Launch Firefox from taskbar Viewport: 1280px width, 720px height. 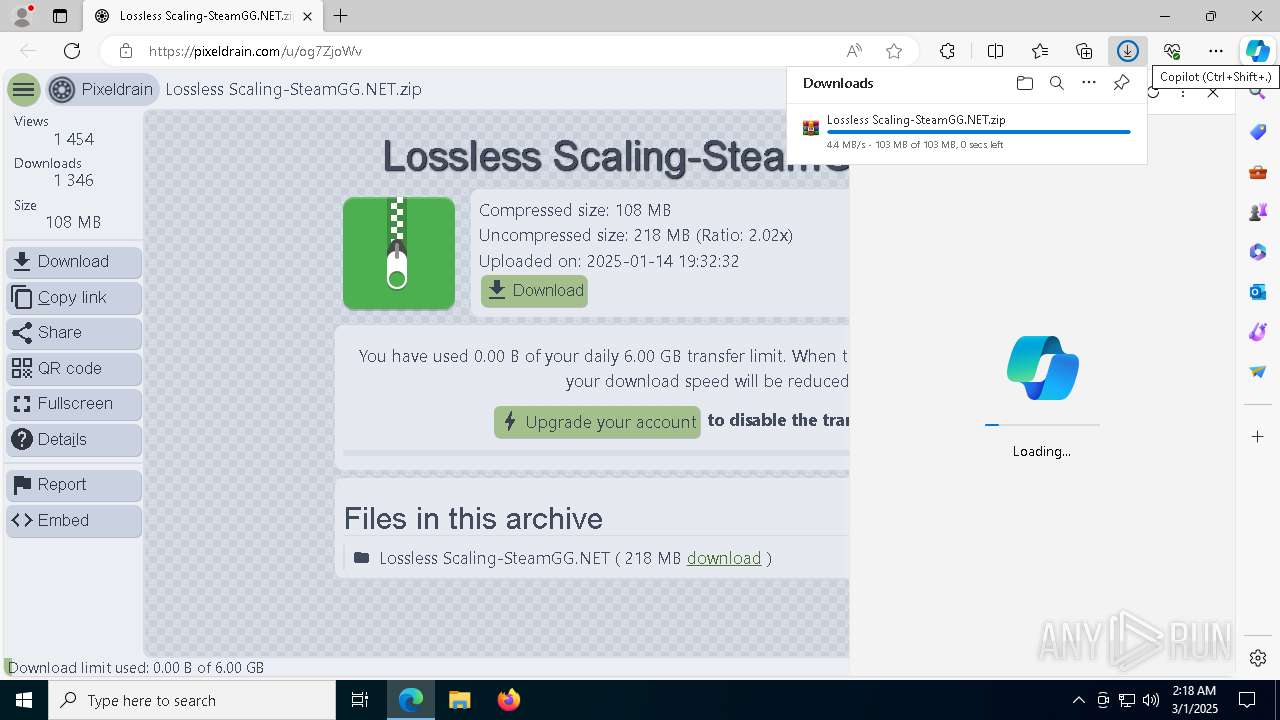(x=509, y=700)
